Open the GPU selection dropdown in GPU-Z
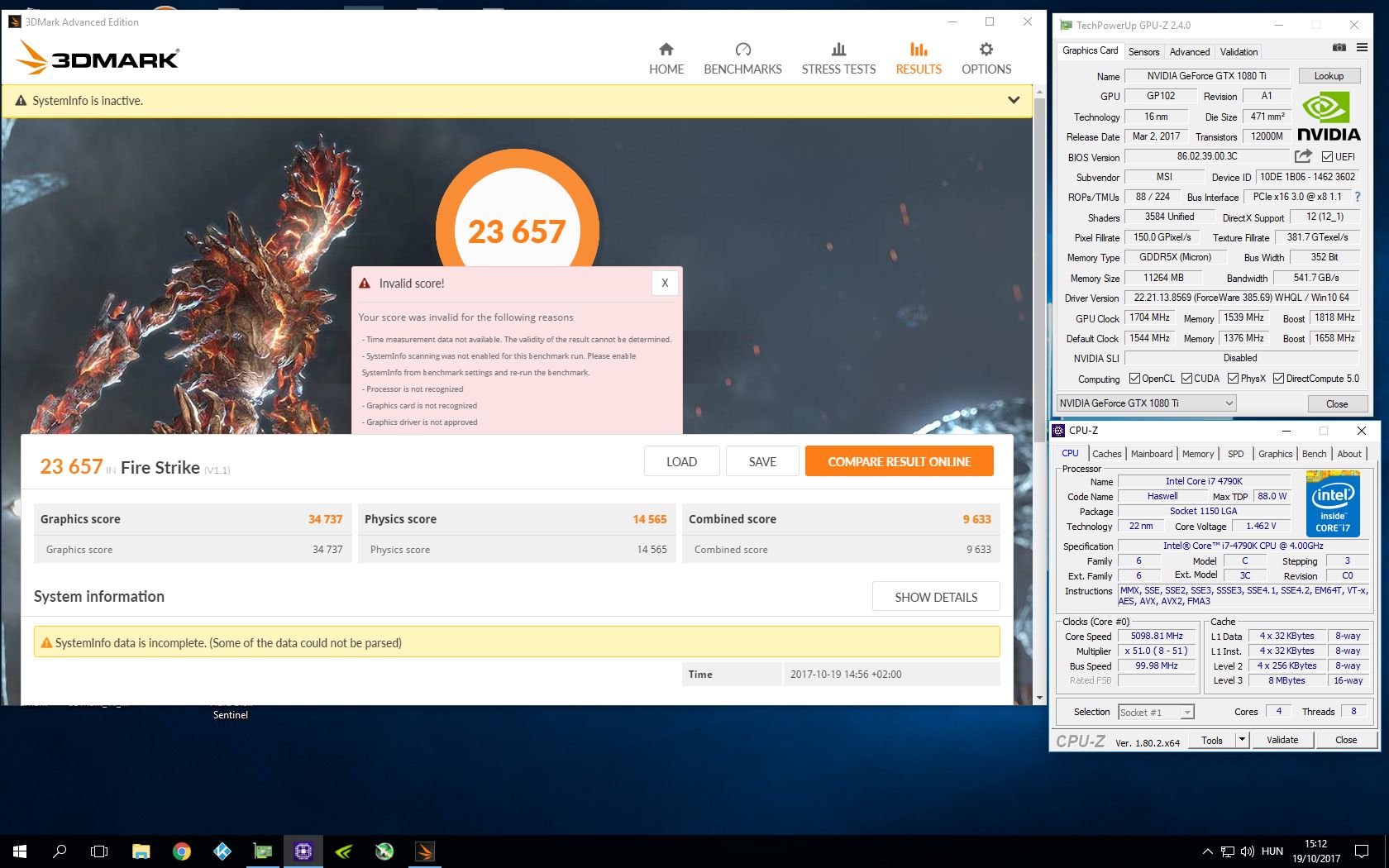 pyautogui.click(x=1146, y=403)
